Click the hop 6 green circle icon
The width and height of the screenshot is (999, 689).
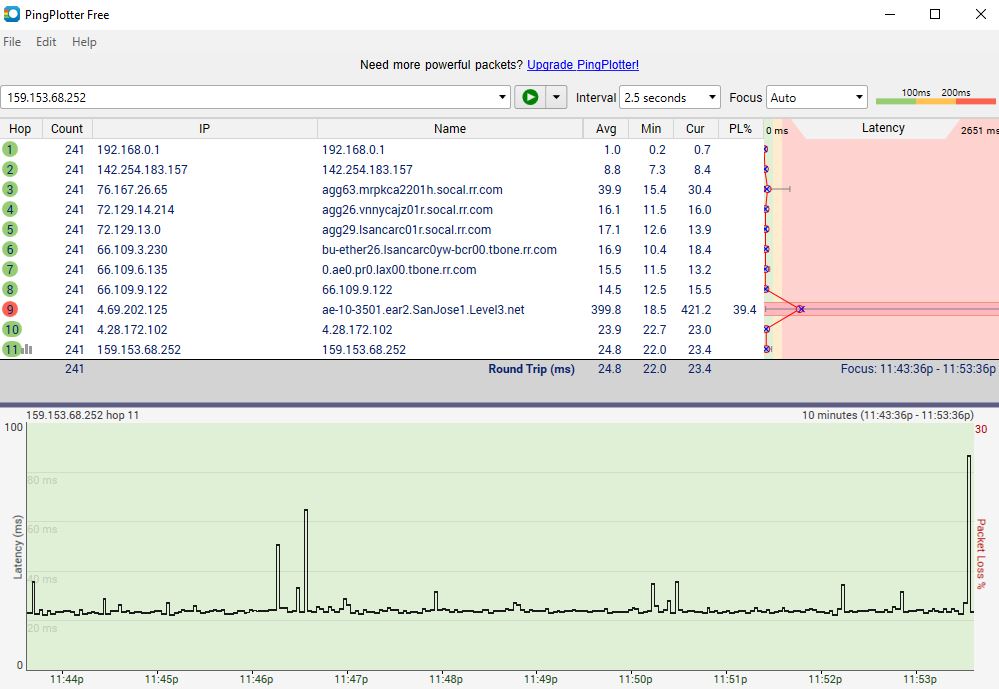click(10, 249)
